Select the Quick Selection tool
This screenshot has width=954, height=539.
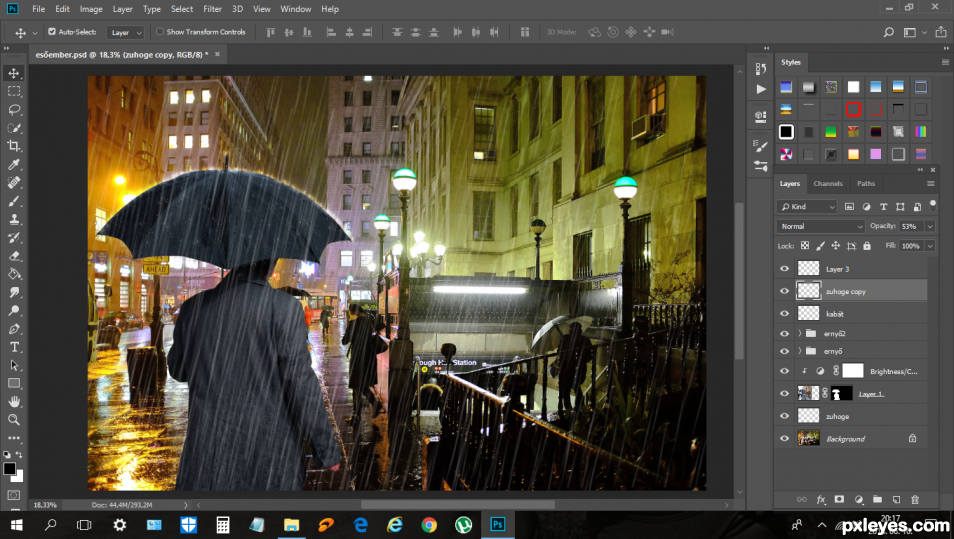tap(14, 128)
